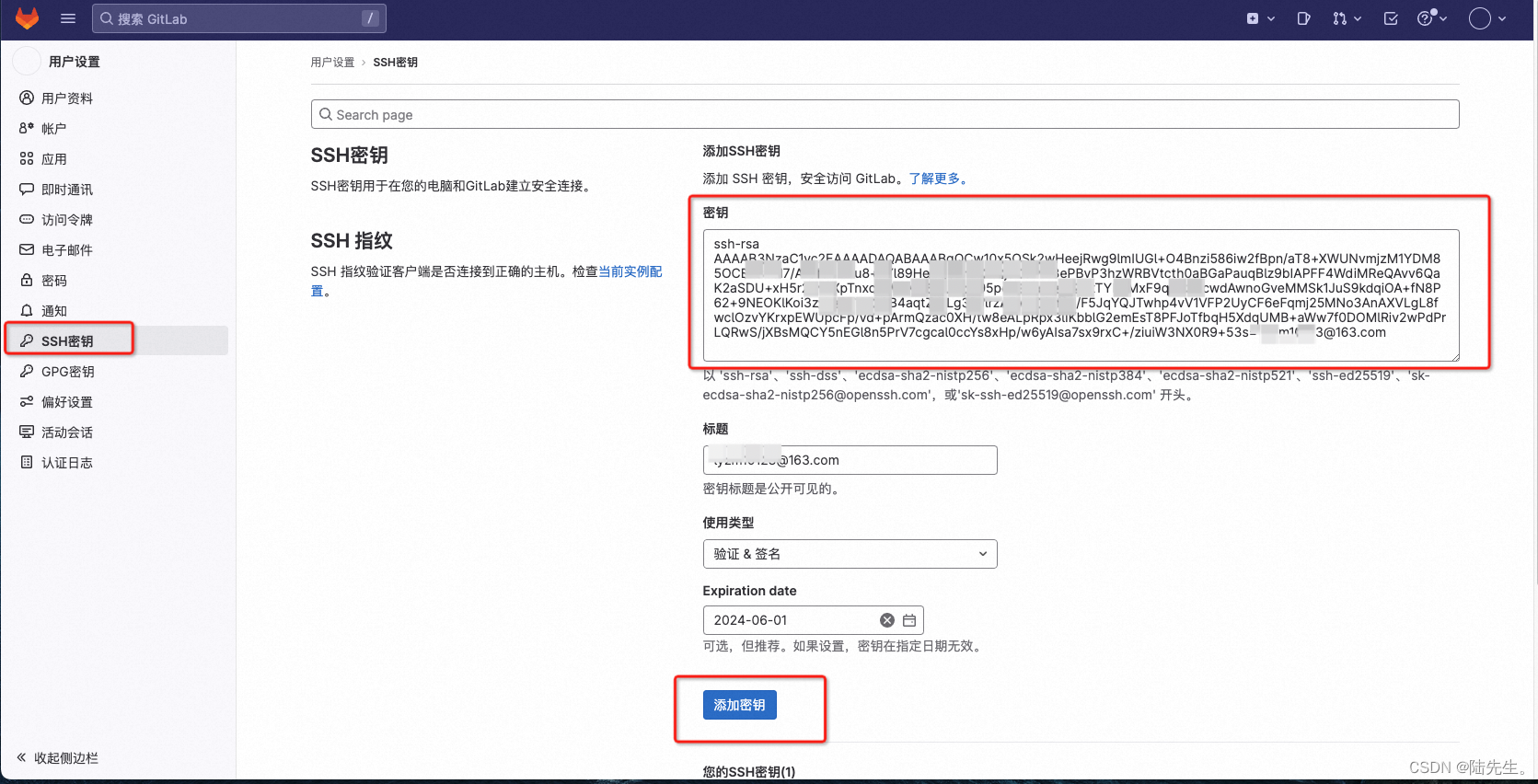Click the key icon beside SSH密钥

click(27, 340)
